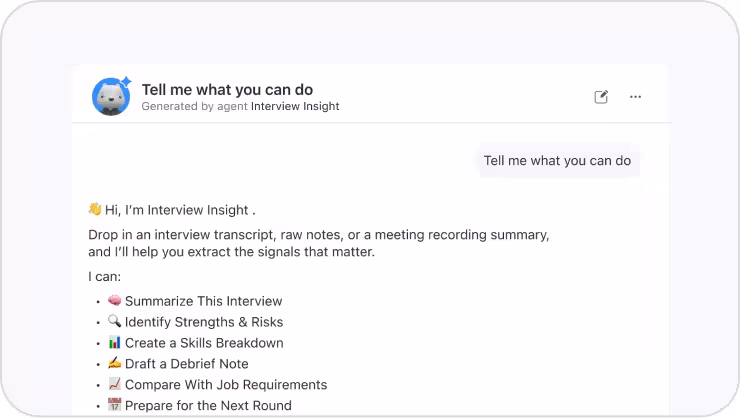The width and height of the screenshot is (740, 418).
Task: Click the magnifying glass emoji icon
Action: click(x=114, y=321)
